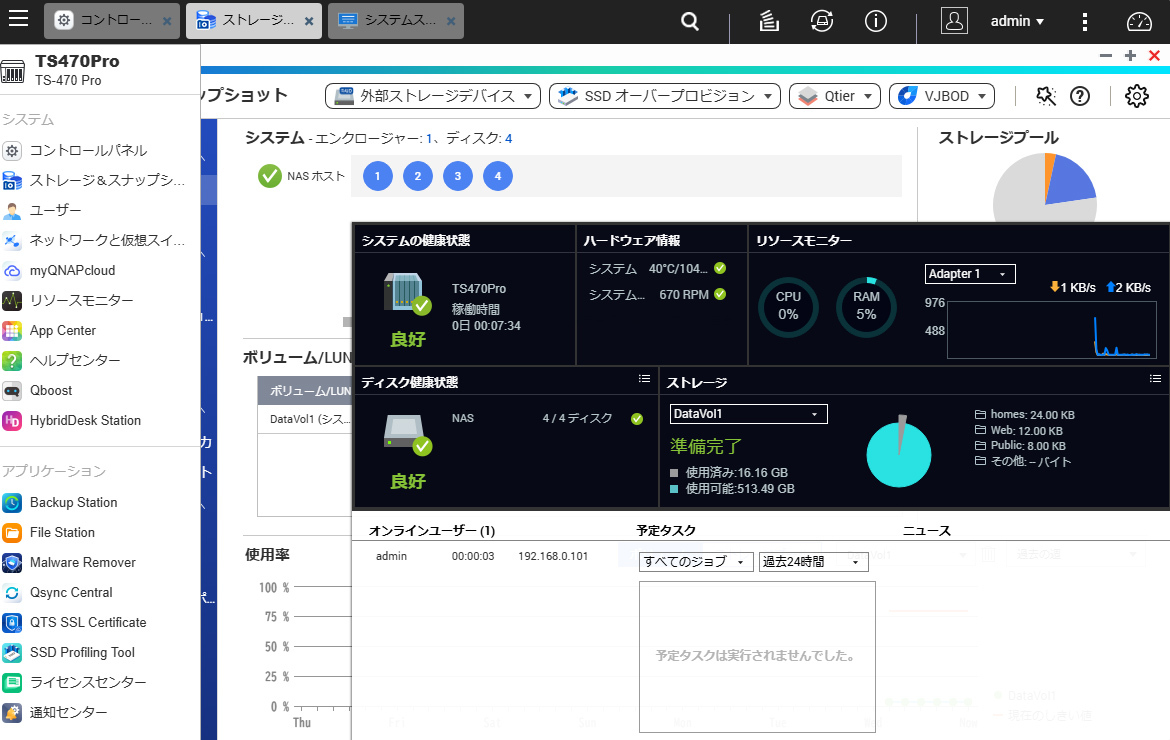Click the user avatar icon
The width and height of the screenshot is (1170, 740).
(x=954, y=21)
